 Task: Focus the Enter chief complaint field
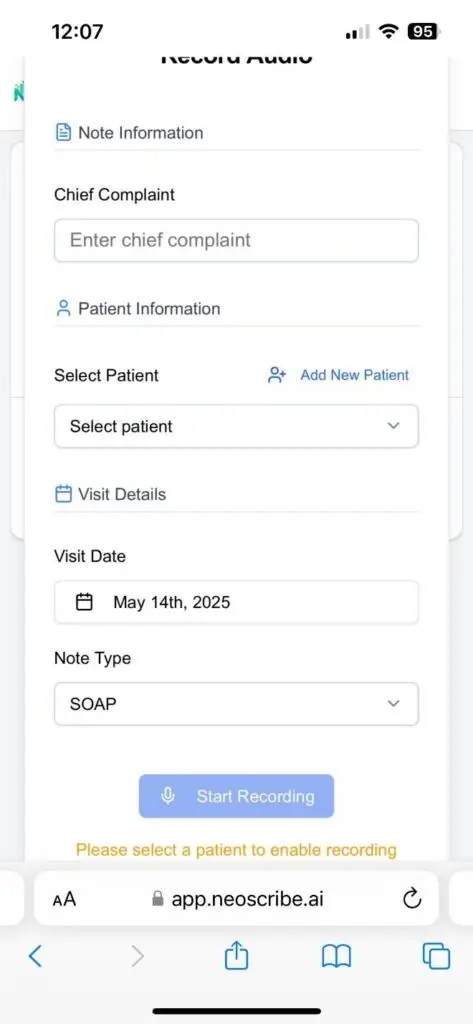point(236,240)
